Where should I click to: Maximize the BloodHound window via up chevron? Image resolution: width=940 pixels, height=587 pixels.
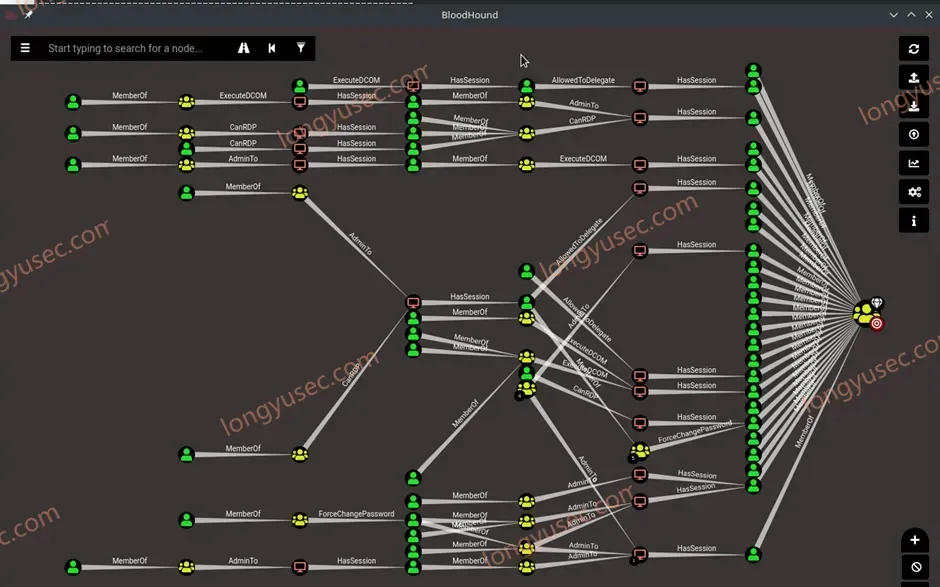coord(911,14)
